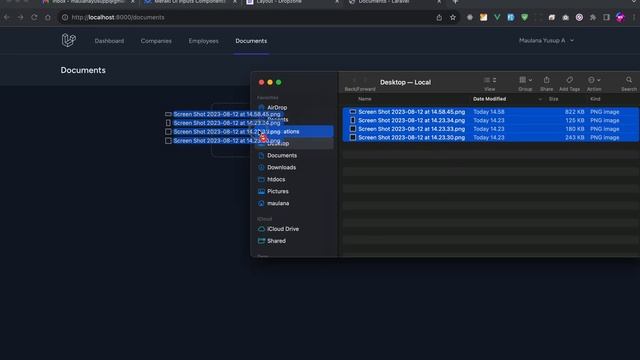Bookmark the page with the star icon
Viewport: 640px width, 360px height.
[x=453, y=17]
